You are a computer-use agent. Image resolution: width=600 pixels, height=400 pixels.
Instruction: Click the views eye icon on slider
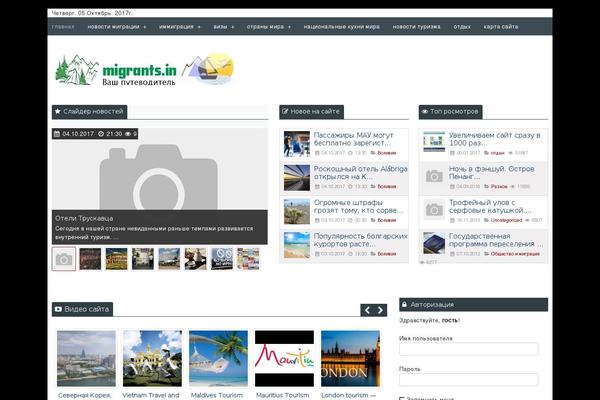(x=128, y=134)
